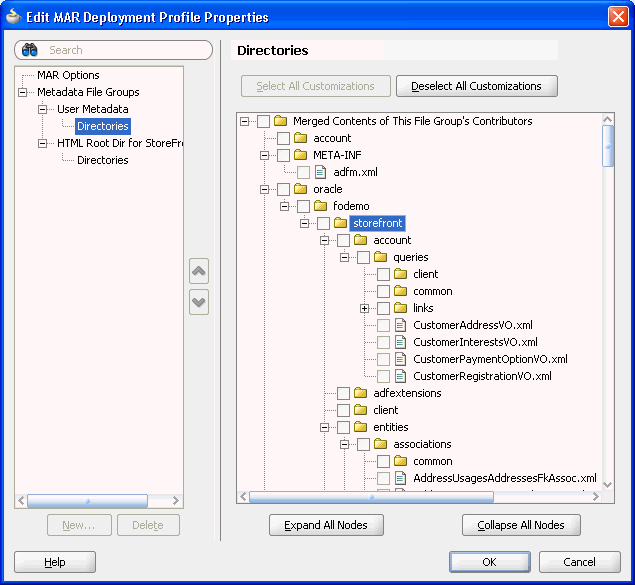
Task: Click the move-up arrow button
Action: pos(199,271)
